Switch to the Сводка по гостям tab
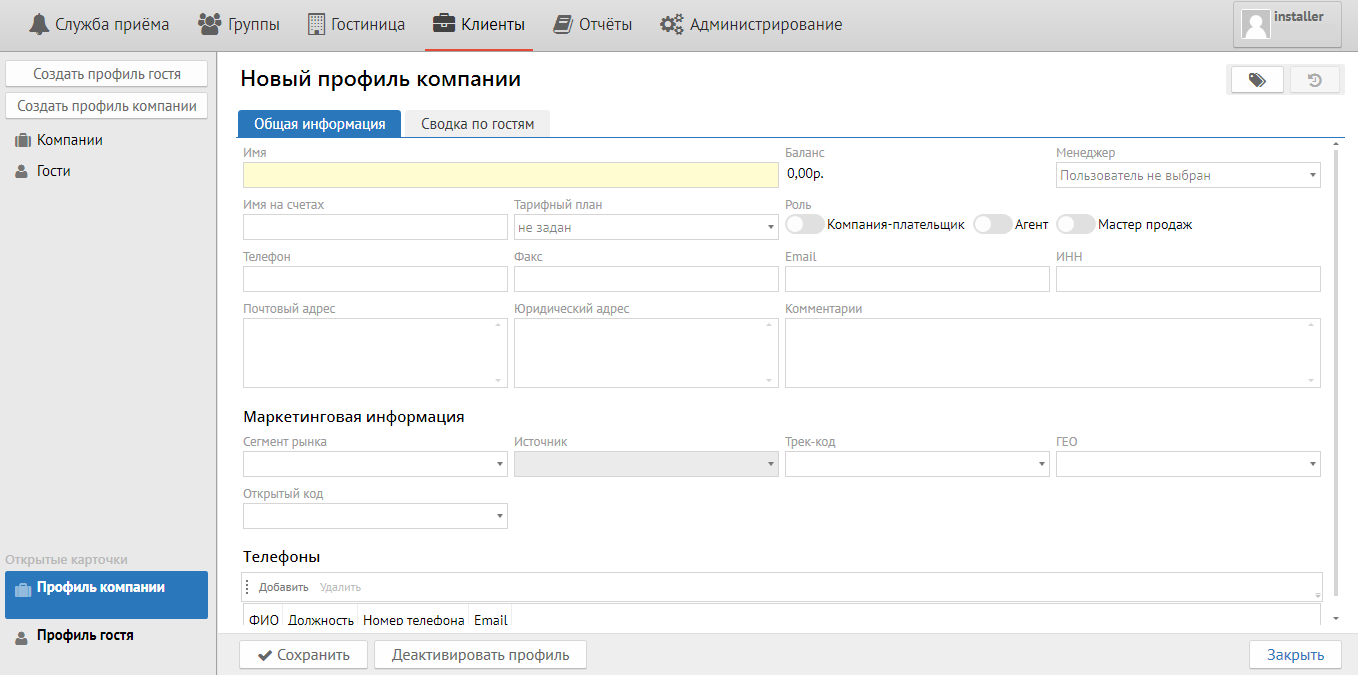The image size is (1358, 675). 477,124
